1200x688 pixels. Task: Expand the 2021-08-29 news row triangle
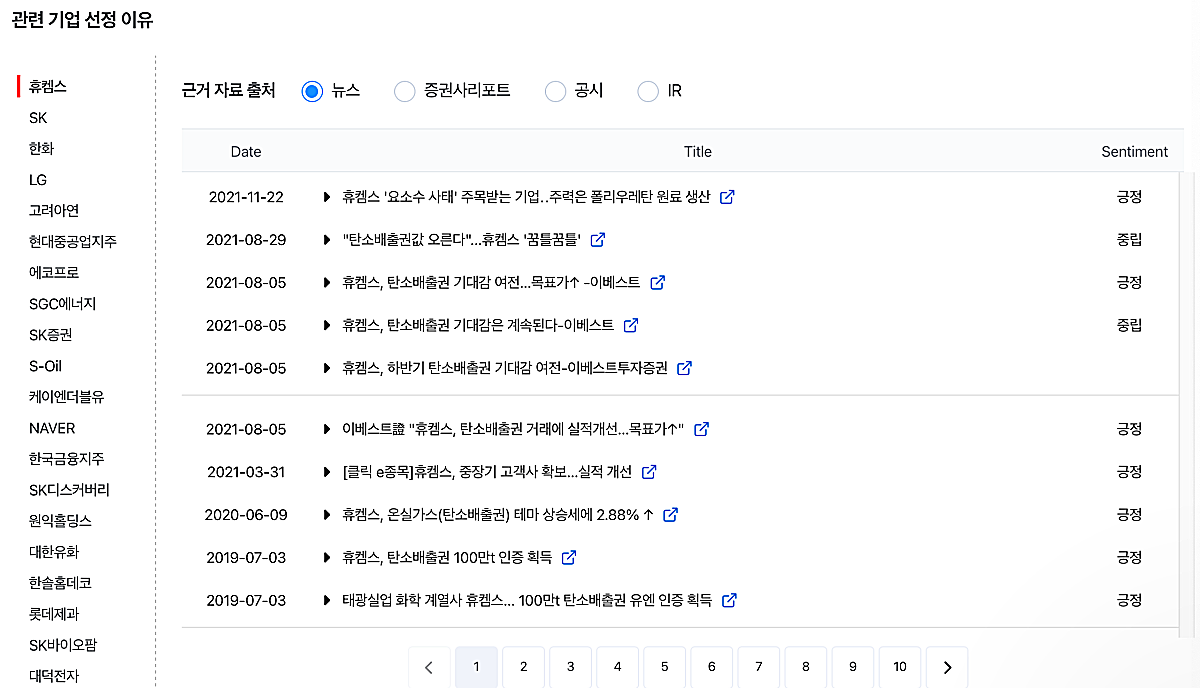(x=326, y=240)
